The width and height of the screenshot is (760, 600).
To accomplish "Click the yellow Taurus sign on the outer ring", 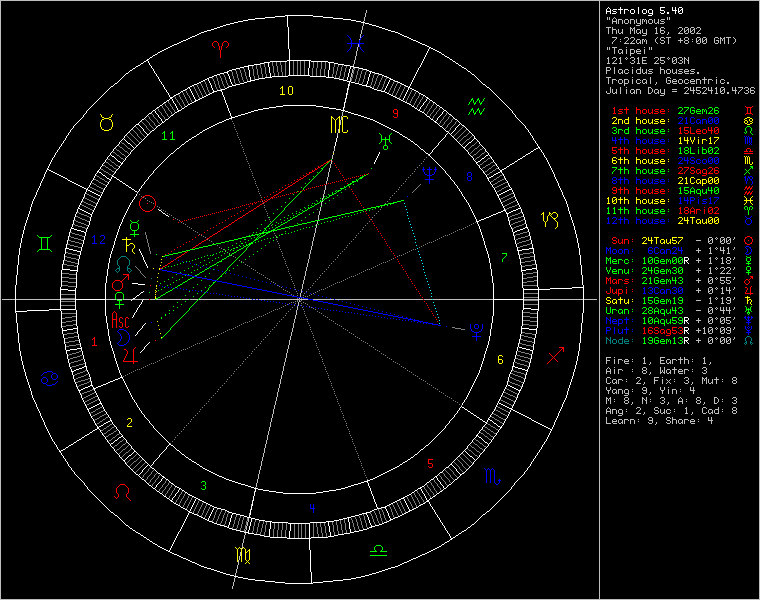I will pos(106,123).
